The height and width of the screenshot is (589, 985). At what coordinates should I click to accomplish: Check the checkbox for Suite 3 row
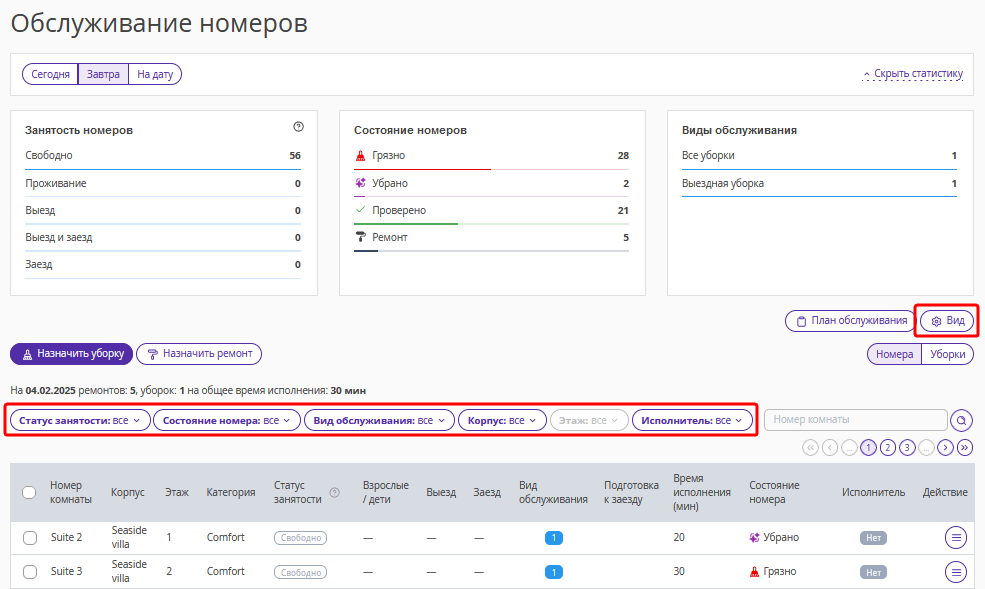pyautogui.click(x=30, y=571)
